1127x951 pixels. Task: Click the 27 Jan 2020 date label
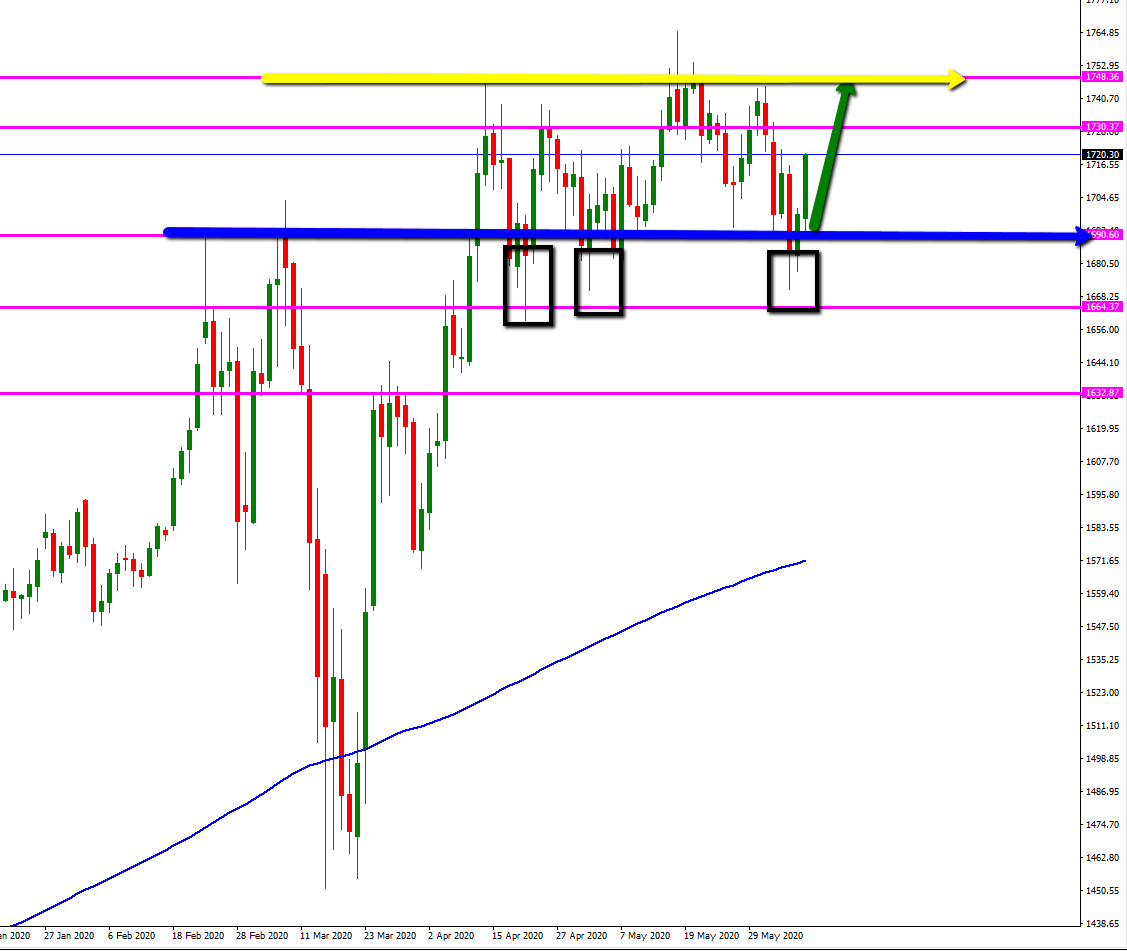(69, 936)
